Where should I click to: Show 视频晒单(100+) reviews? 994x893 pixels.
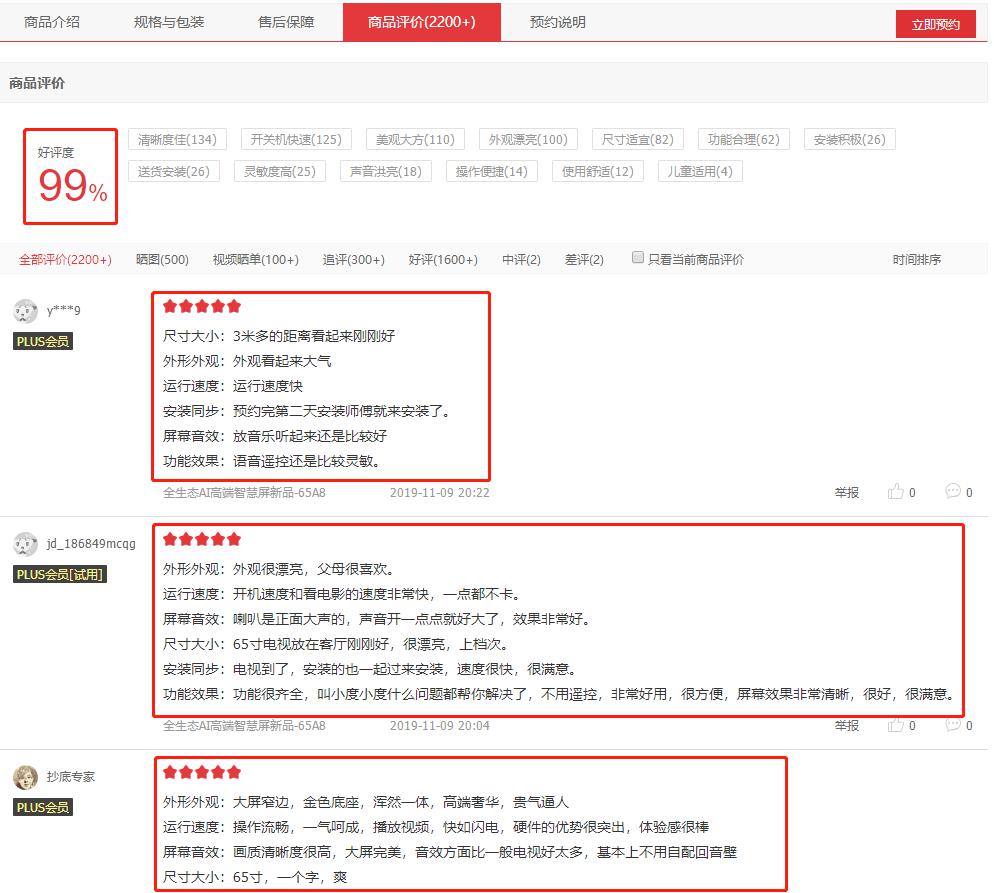pos(255,260)
